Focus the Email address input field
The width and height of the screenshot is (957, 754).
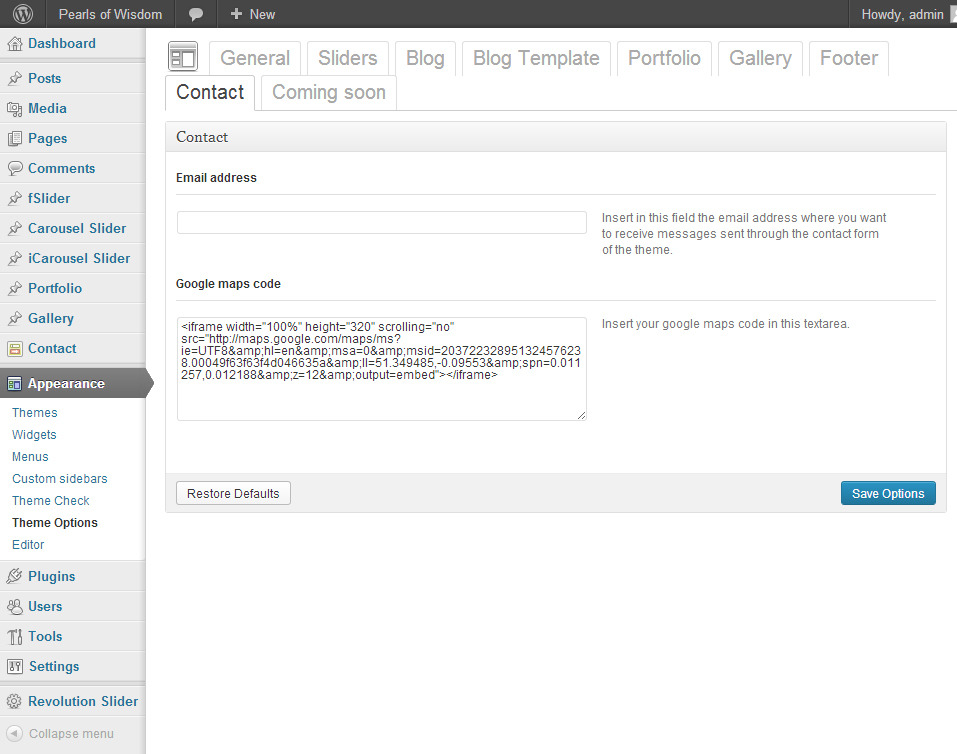(381, 222)
